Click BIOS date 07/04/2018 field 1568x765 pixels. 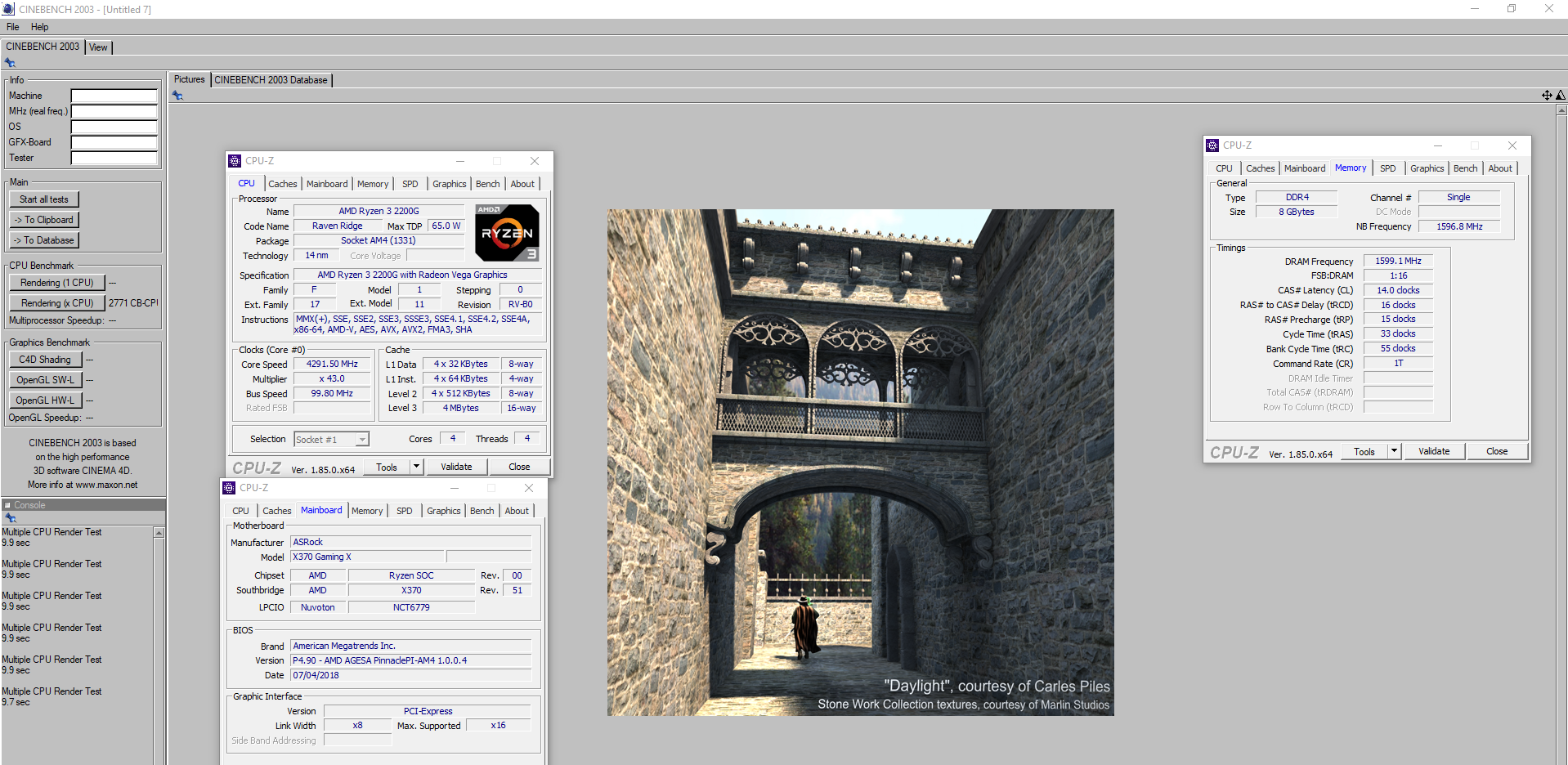pyautogui.click(x=410, y=675)
